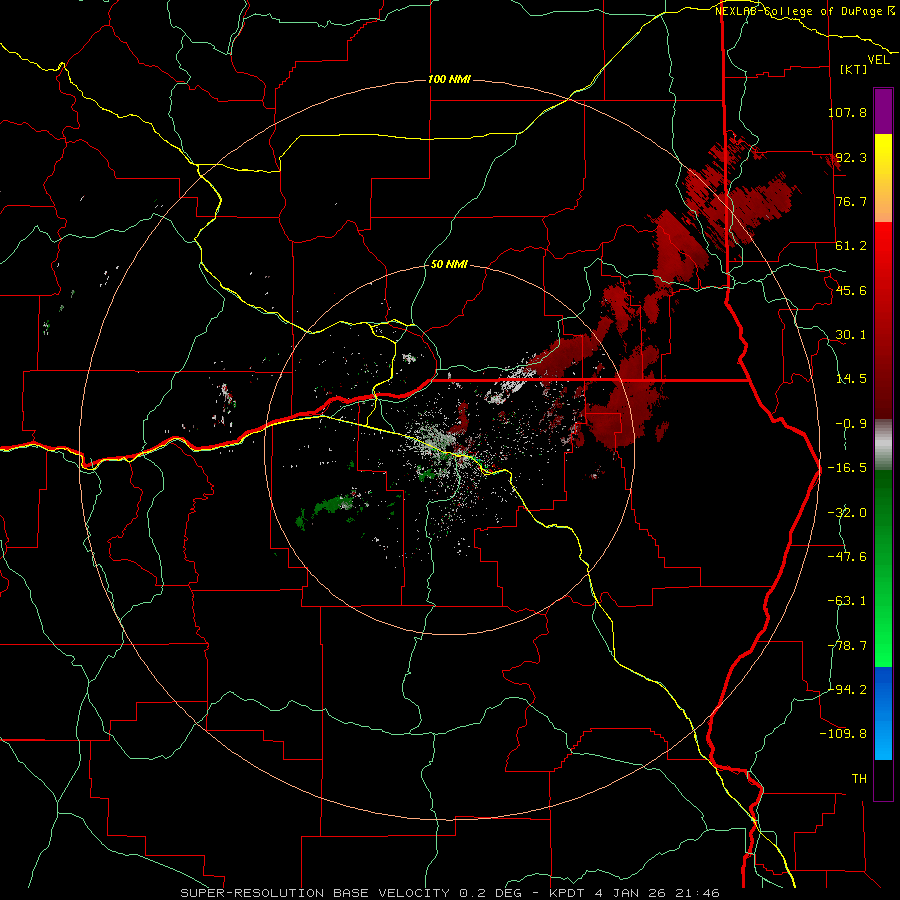The image size is (900, 900).
Task: Click the '50 NMI' range ring label
Action: click(449, 265)
